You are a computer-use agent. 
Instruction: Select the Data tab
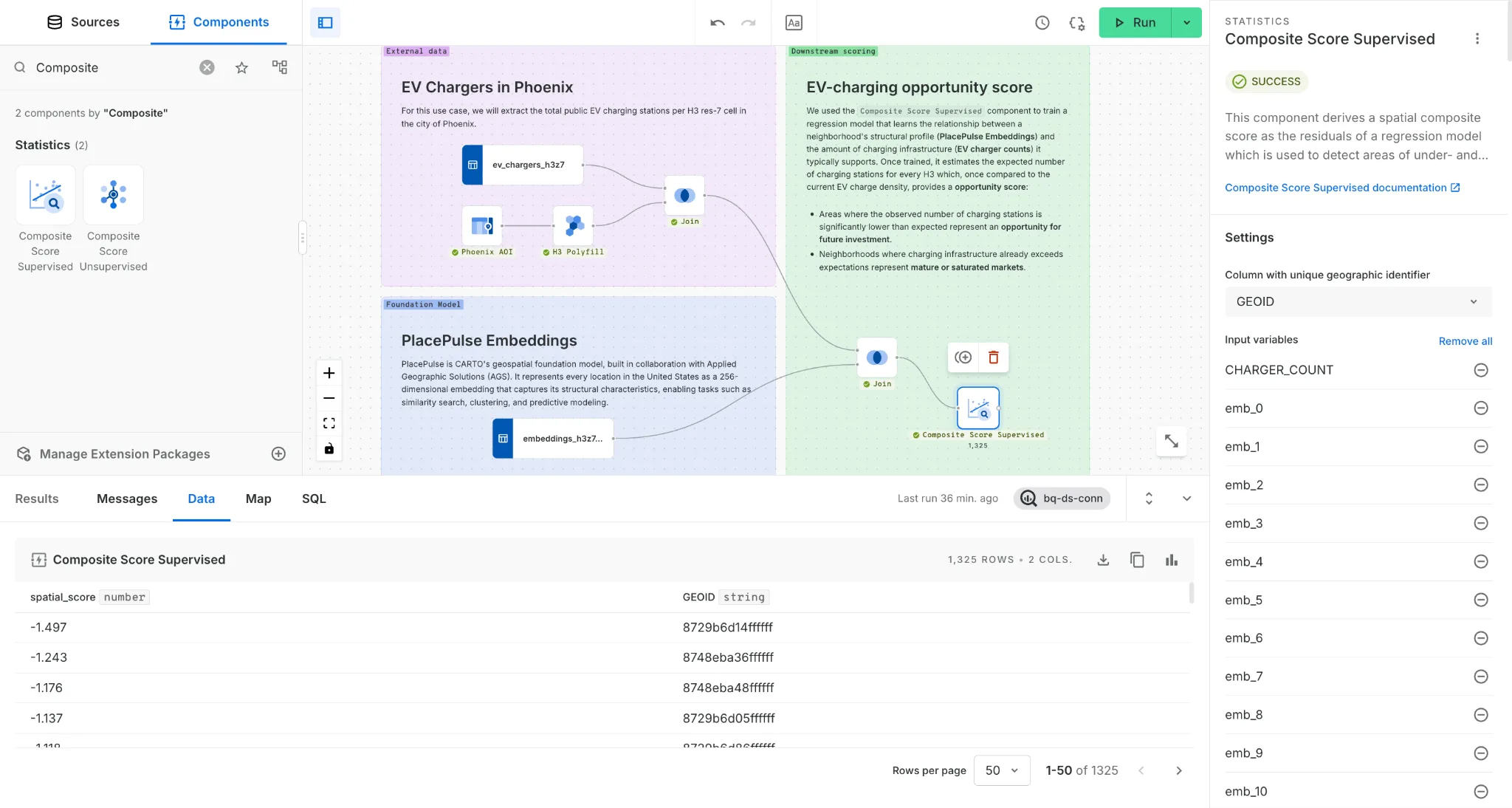point(202,499)
